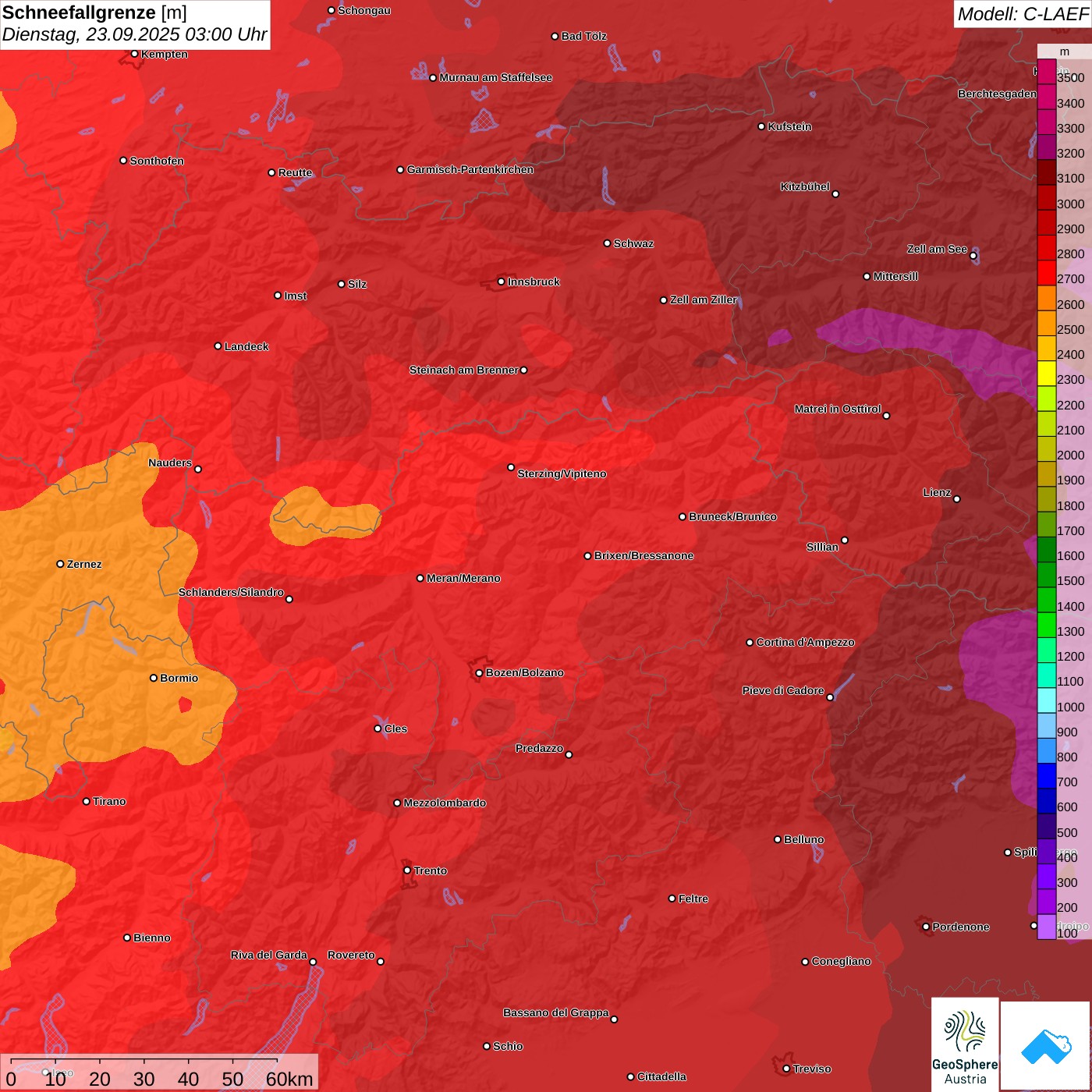
Task: Click the 'Imst' label
Action: [295, 296]
